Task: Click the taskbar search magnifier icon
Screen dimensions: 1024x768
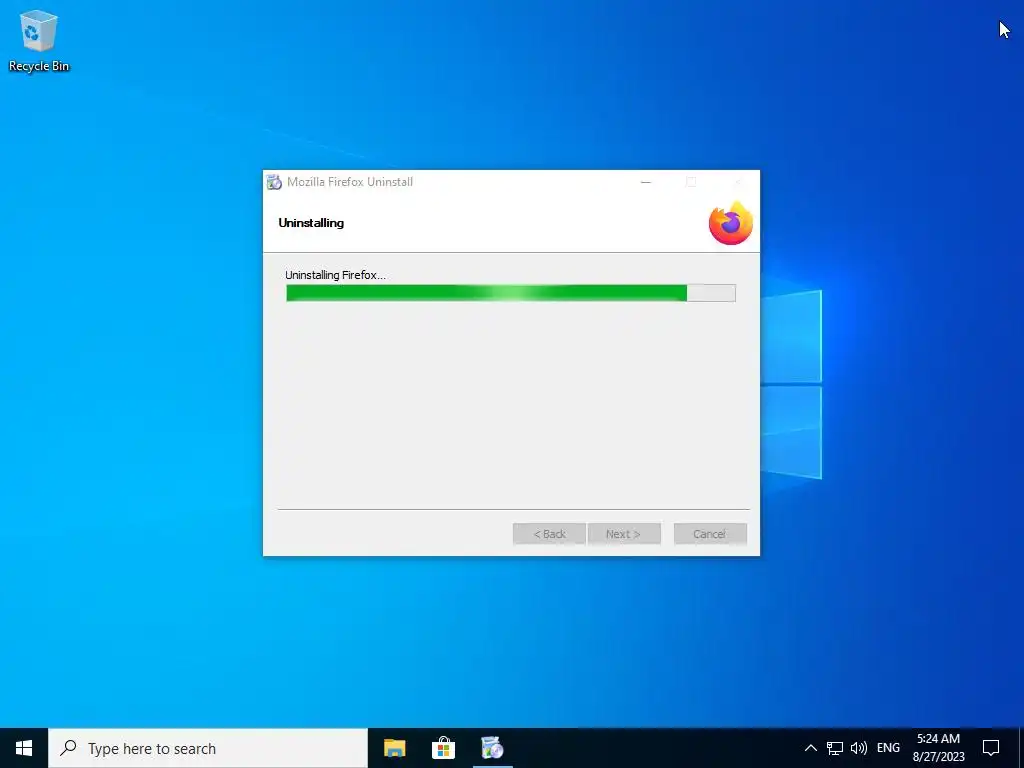Action: pyautogui.click(x=68, y=748)
